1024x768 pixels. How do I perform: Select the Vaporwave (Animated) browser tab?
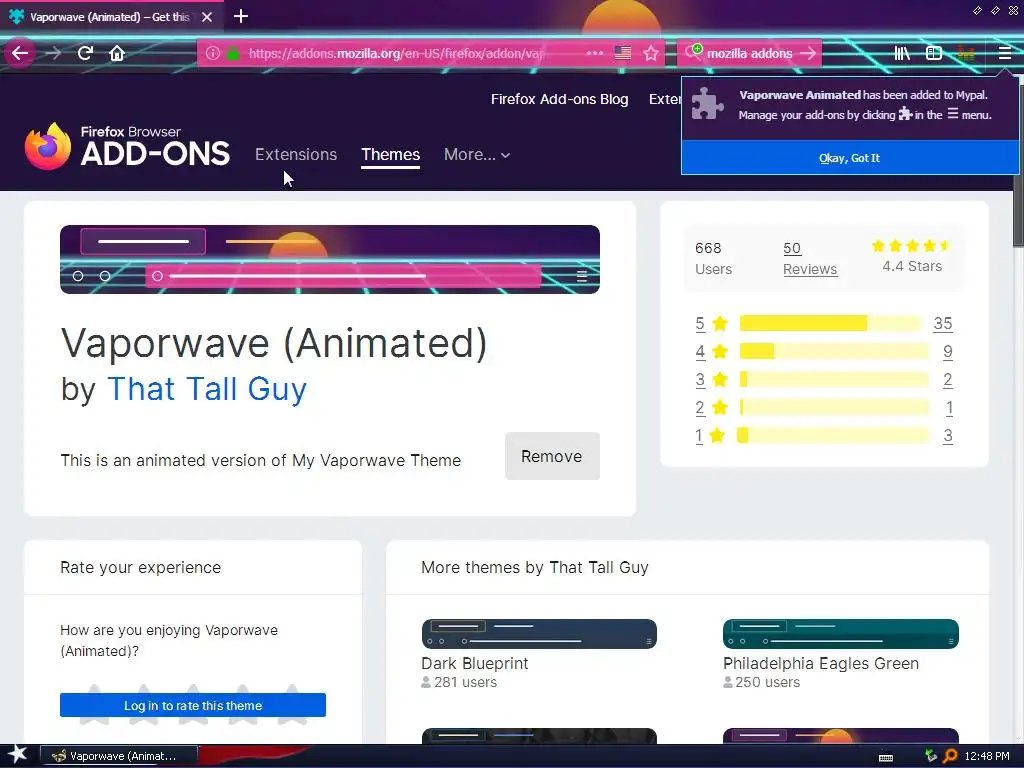pyautogui.click(x=110, y=17)
